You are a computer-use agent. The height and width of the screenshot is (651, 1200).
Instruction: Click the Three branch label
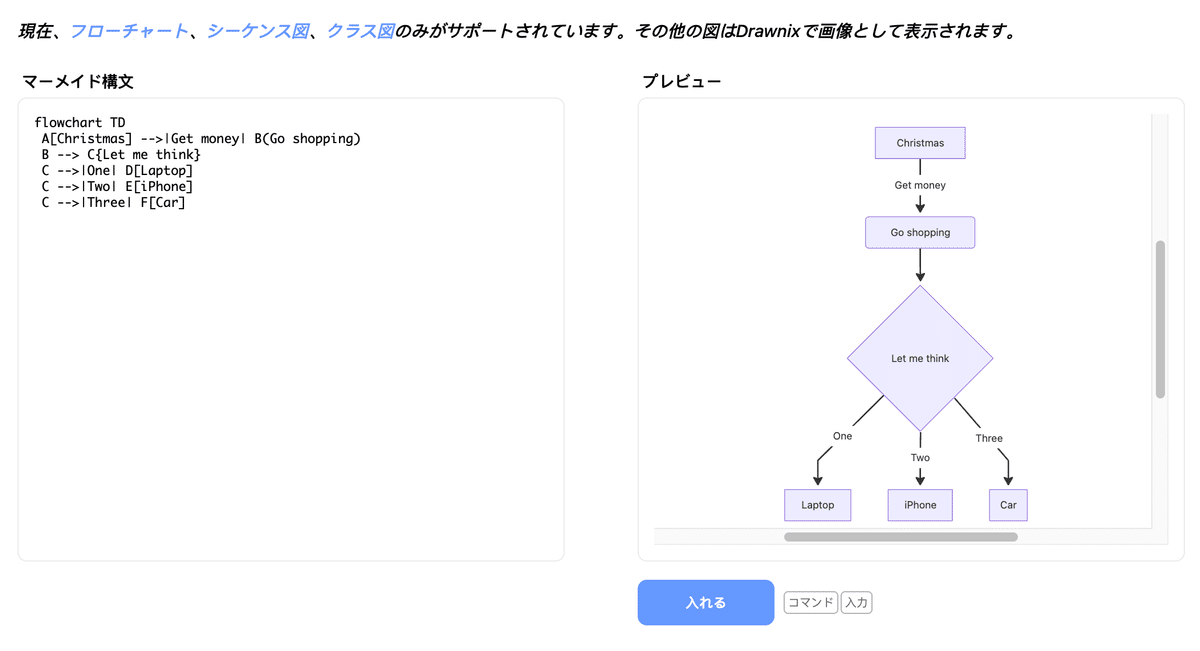[x=988, y=437]
